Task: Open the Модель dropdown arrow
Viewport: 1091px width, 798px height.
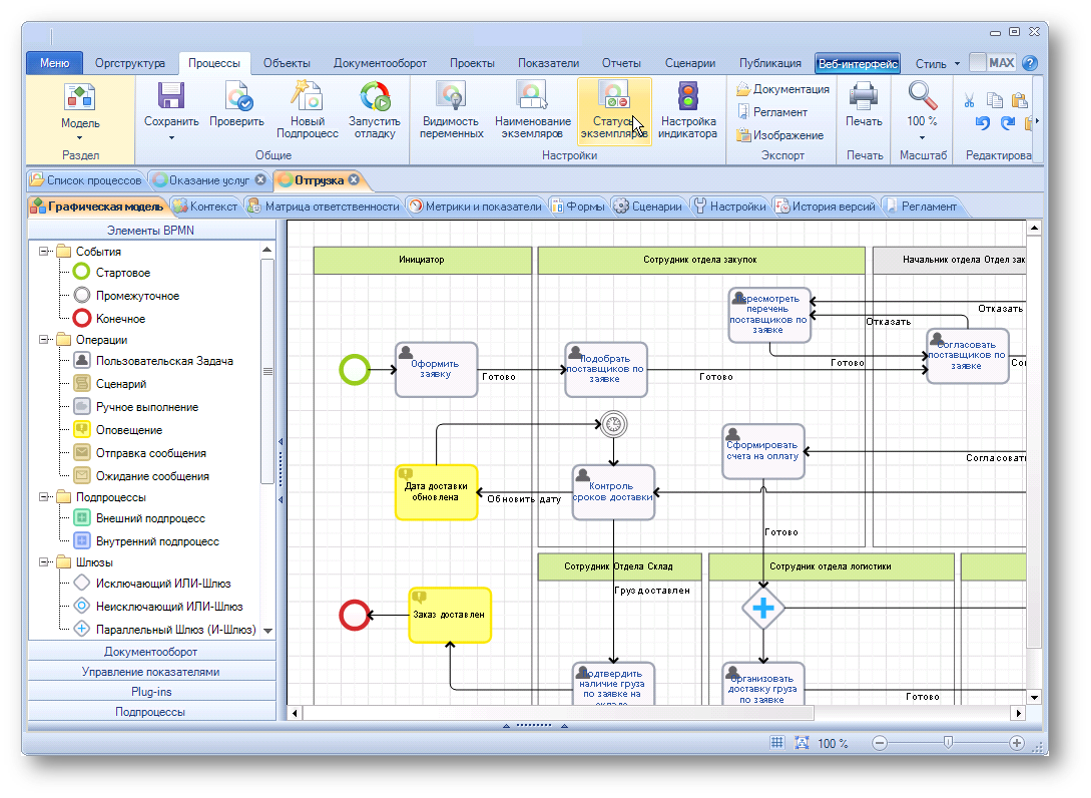Action: point(79,138)
